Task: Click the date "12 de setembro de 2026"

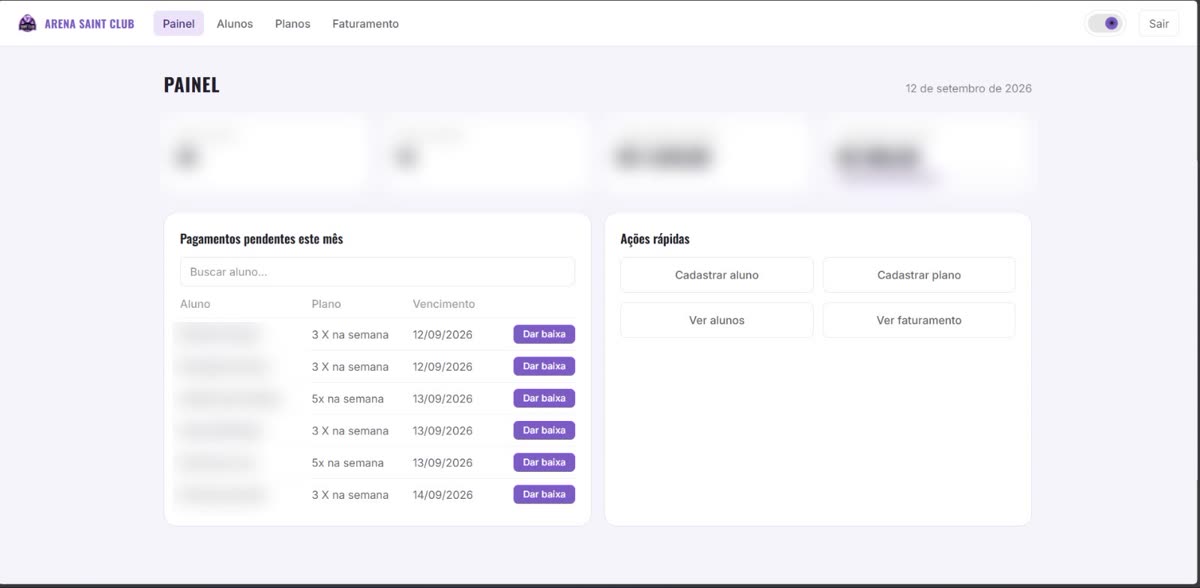Action: (968, 88)
